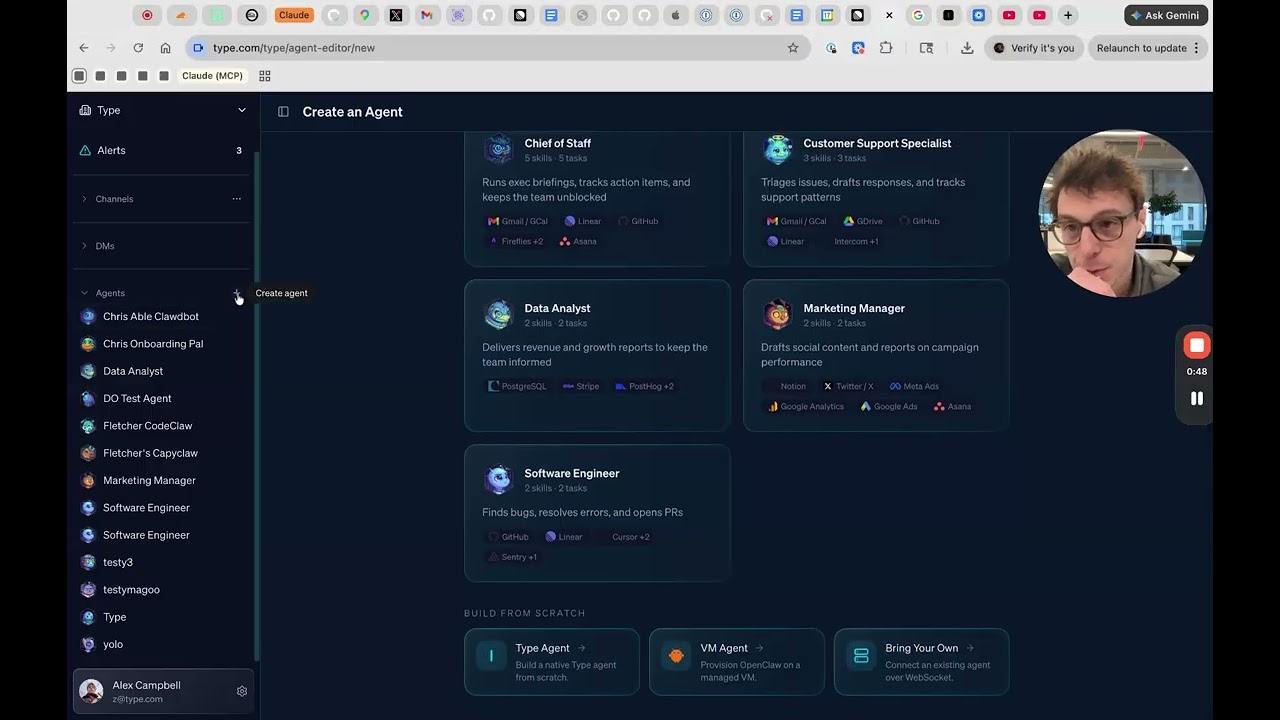Open Alex Campbell profile entry

(x=162, y=691)
